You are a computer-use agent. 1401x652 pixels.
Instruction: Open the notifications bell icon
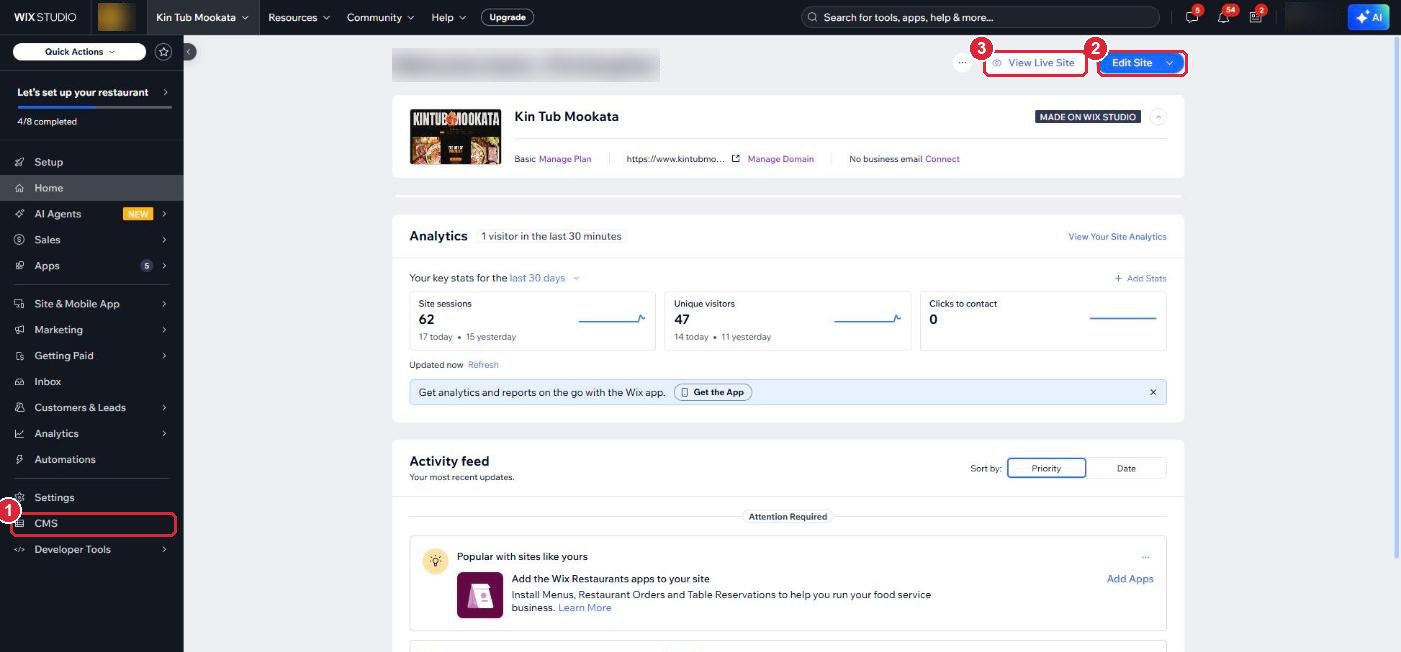pos(1223,17)
